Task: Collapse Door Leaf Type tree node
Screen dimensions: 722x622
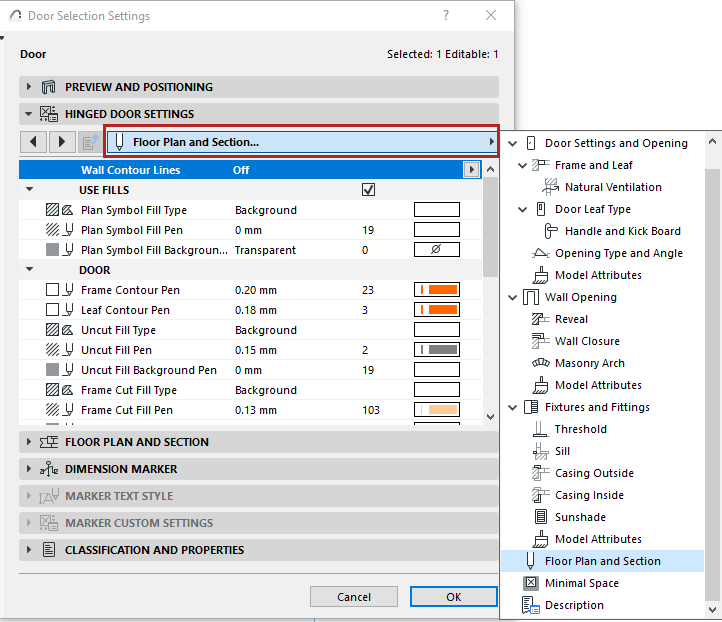Action: 523,209
